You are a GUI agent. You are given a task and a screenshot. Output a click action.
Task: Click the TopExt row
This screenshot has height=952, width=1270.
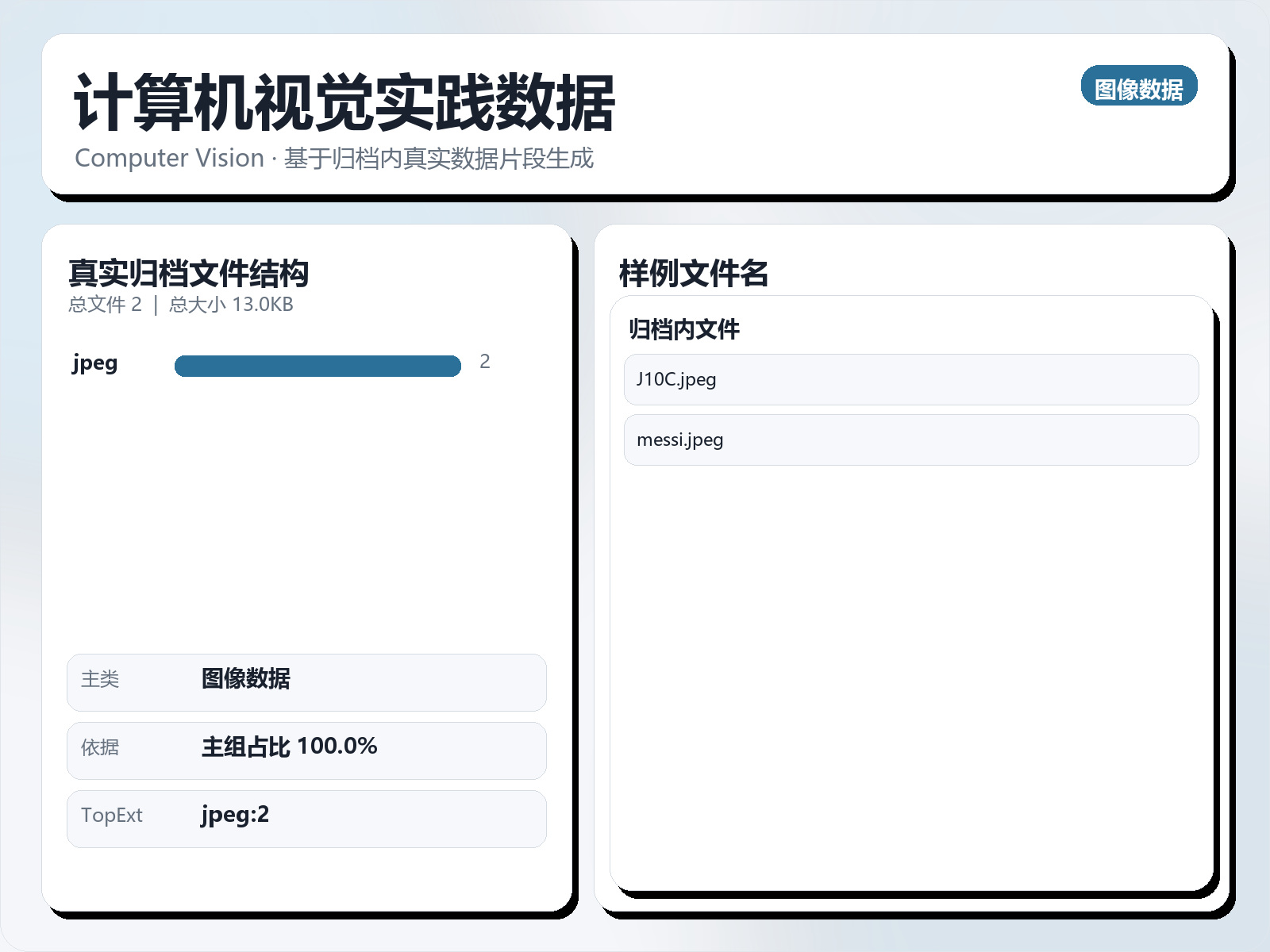tap(306, 819)
